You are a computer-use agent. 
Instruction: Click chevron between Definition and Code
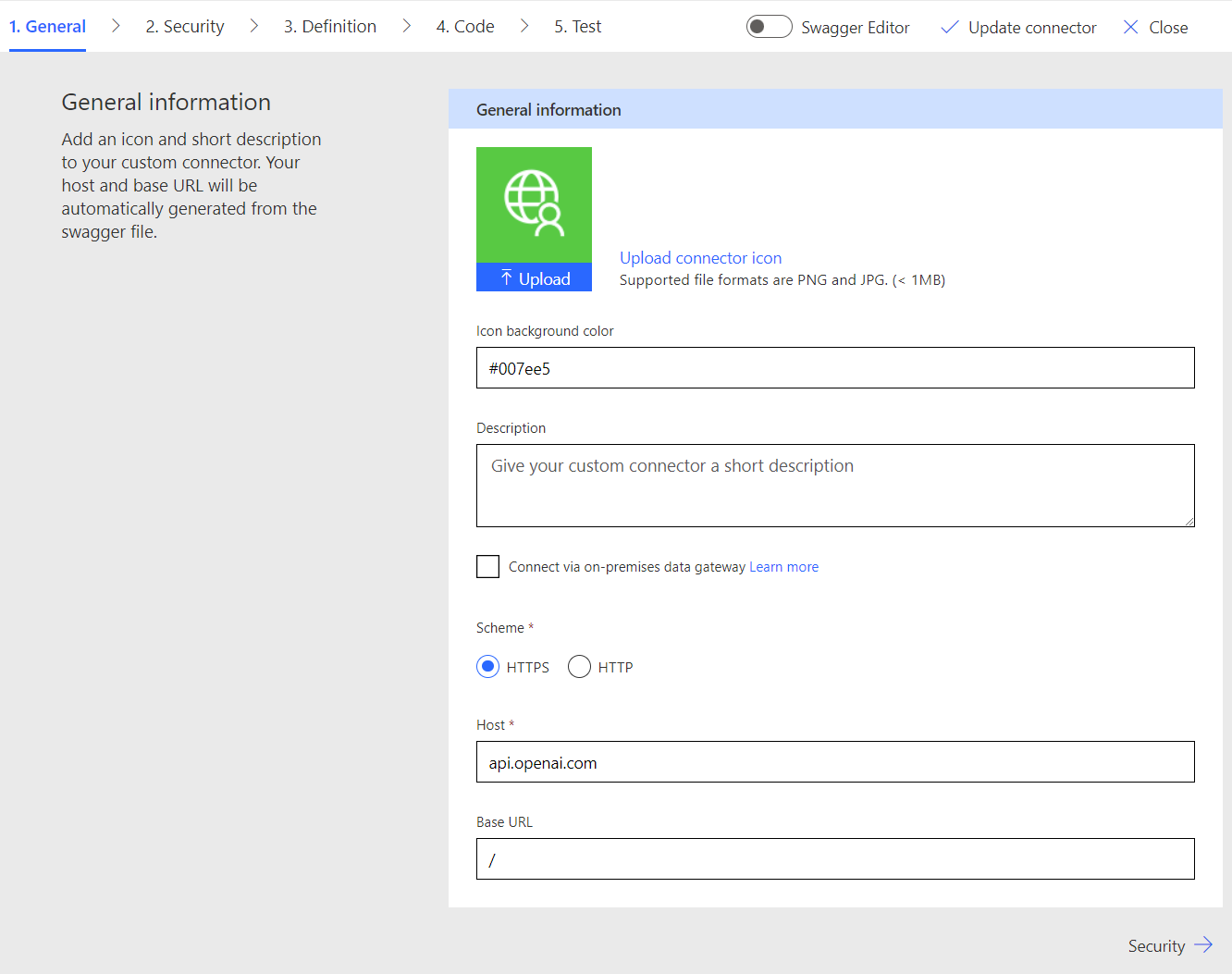(407, 26)
